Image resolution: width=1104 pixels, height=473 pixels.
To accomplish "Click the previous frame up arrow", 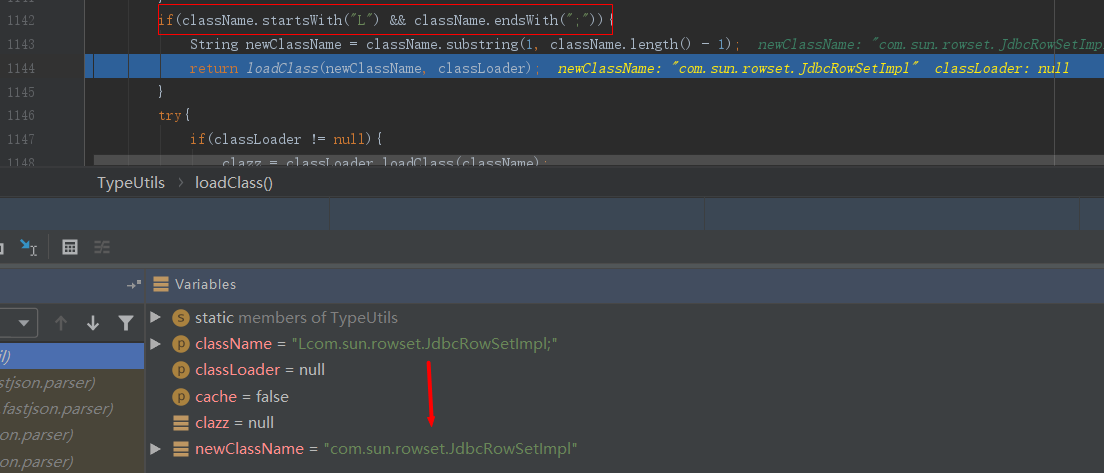I will pyautogui.click(x=61, y=323).
